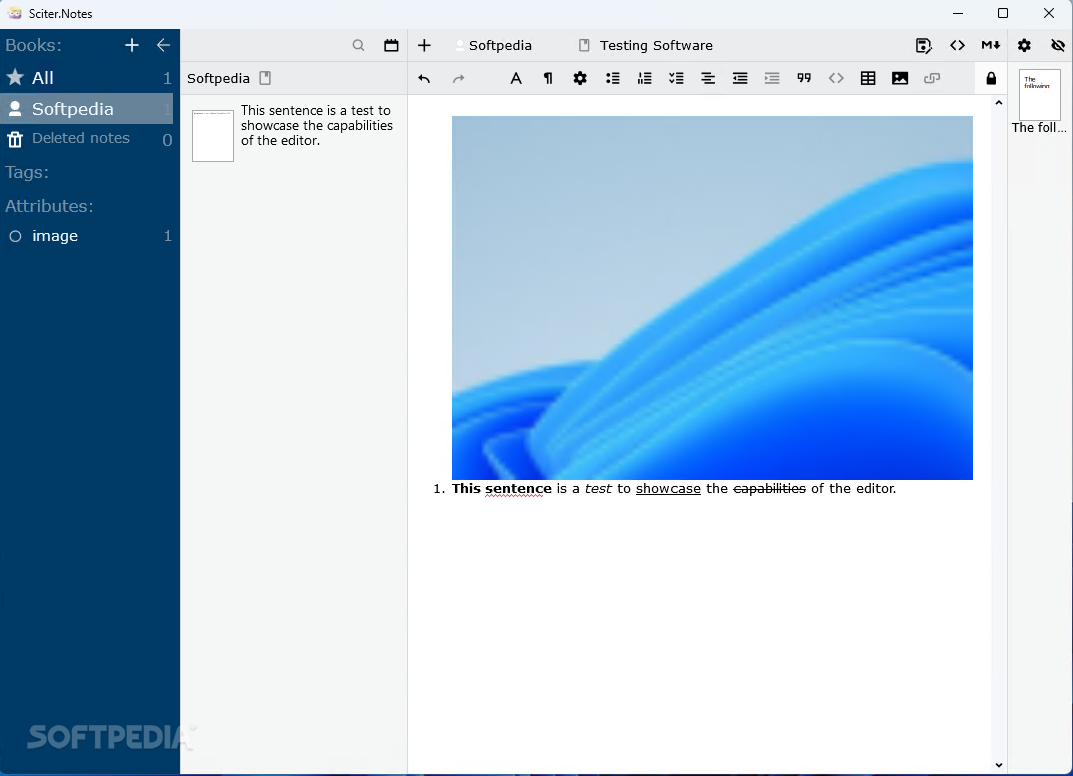Select the Softpedia book in sidebar
This screenshot has width=1073, height=776.
point(86,109)
